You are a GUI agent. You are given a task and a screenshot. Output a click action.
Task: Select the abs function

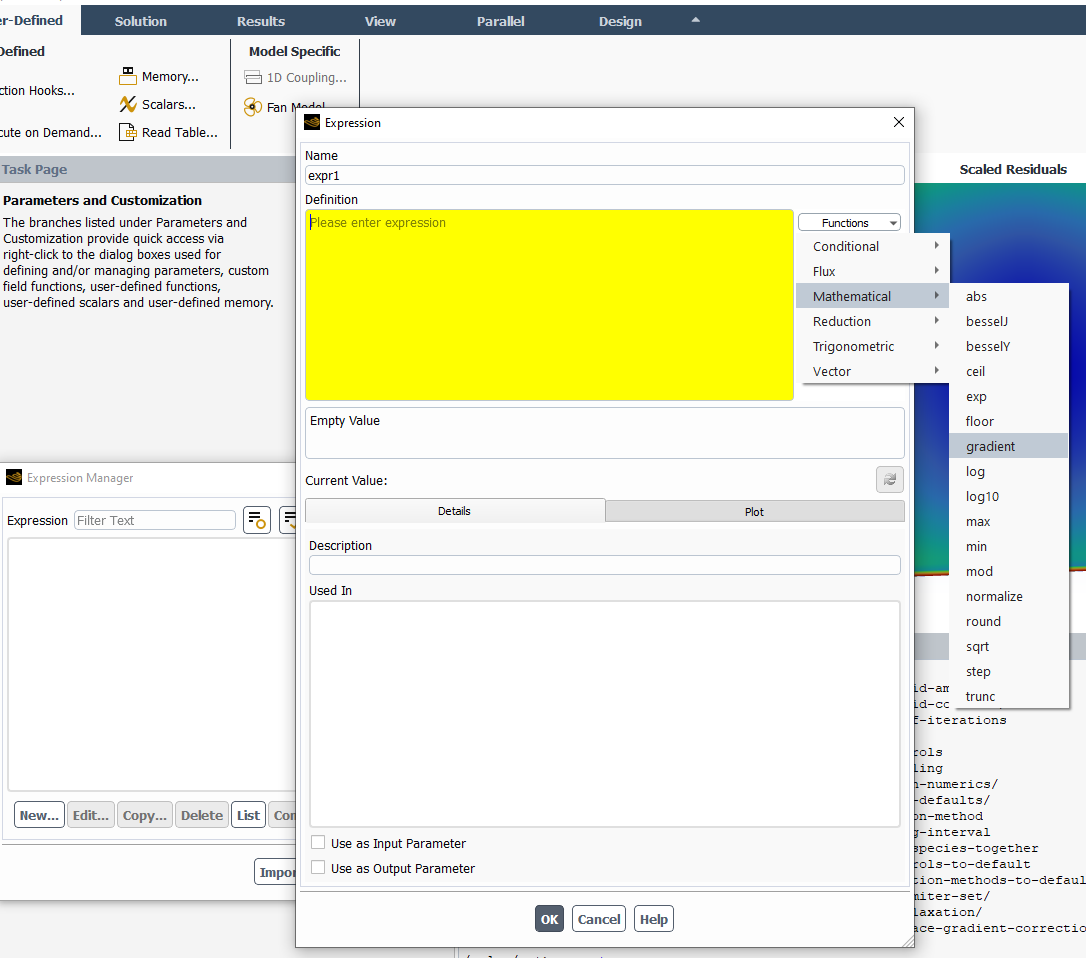(1009, 296)
